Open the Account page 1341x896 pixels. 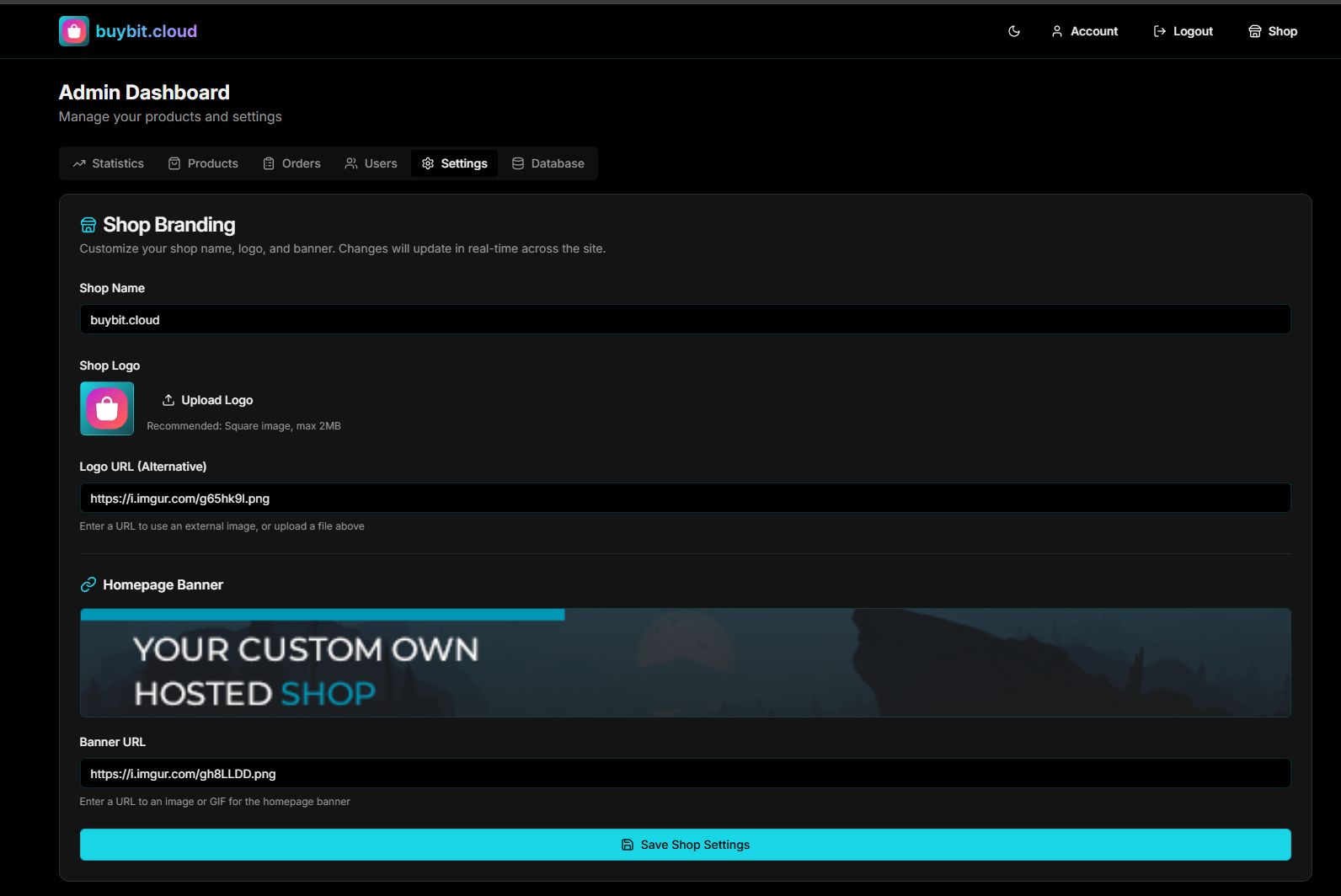click(1085, 31)
